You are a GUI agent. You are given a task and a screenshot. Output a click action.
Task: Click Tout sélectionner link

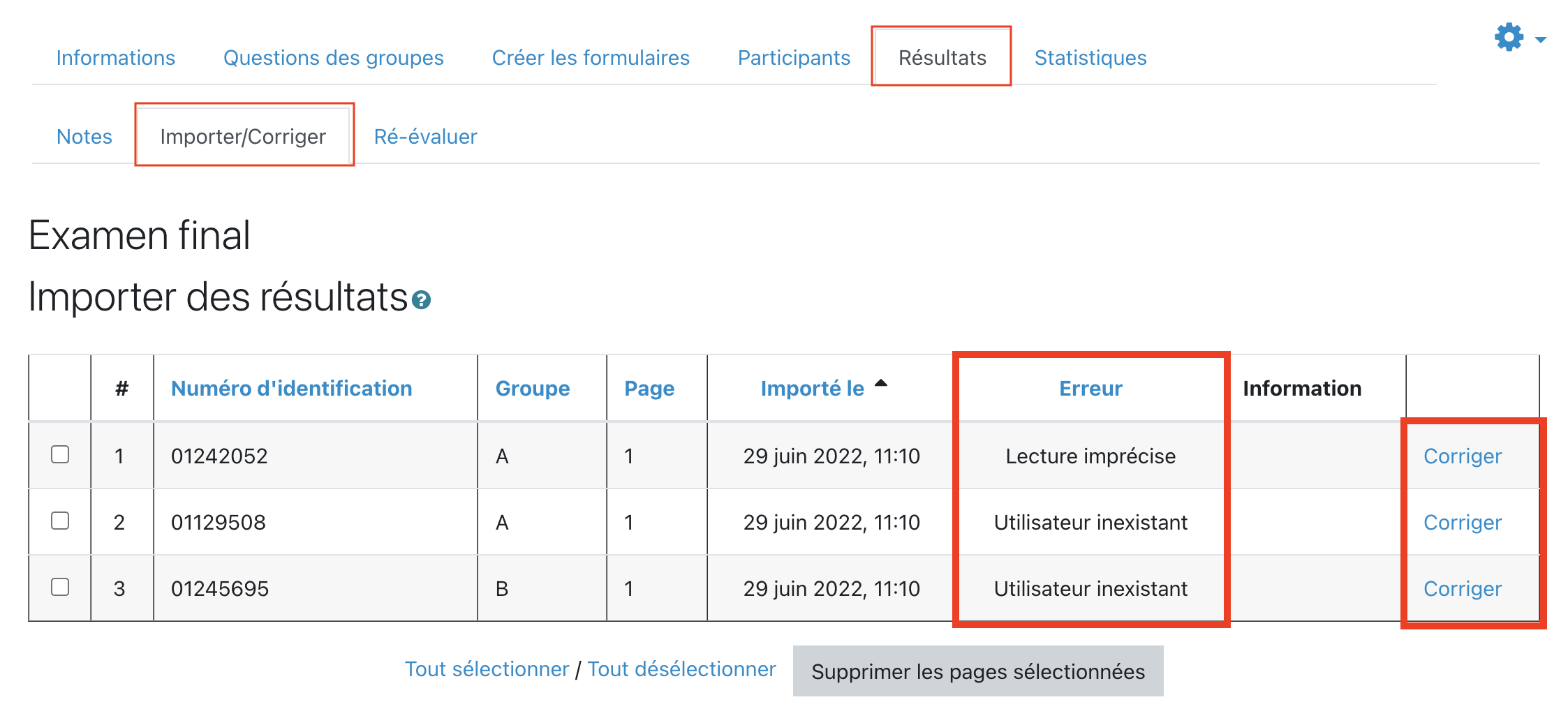tap(487, 669)
